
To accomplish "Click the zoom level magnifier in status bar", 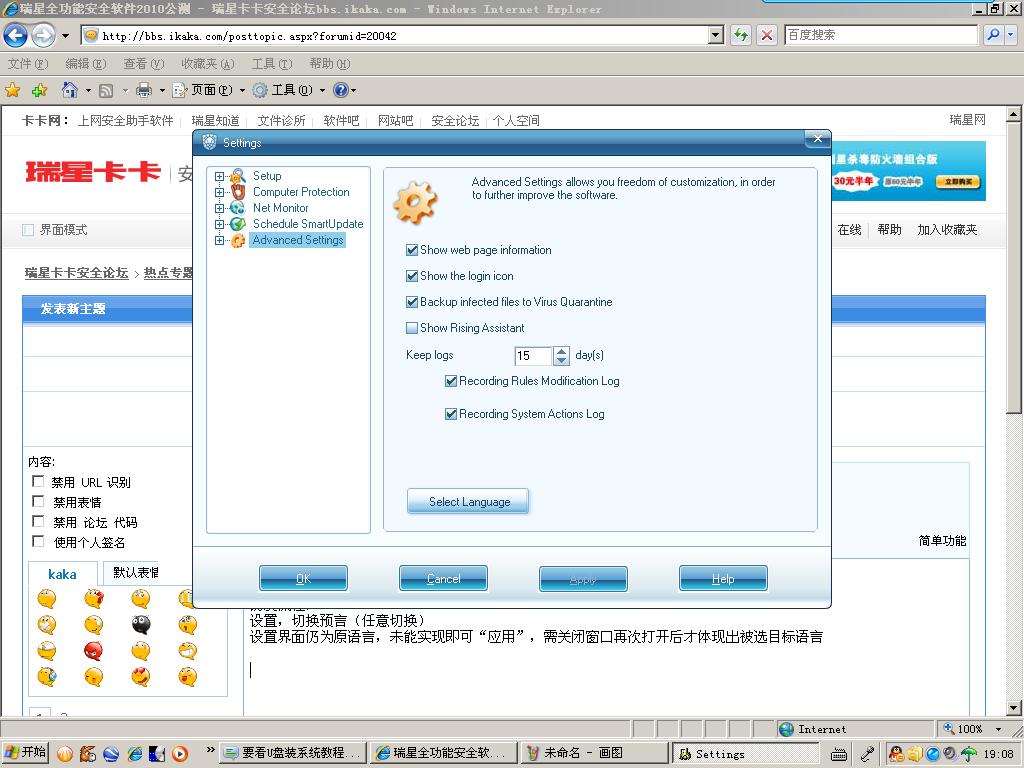I will [x=949, y=729].
